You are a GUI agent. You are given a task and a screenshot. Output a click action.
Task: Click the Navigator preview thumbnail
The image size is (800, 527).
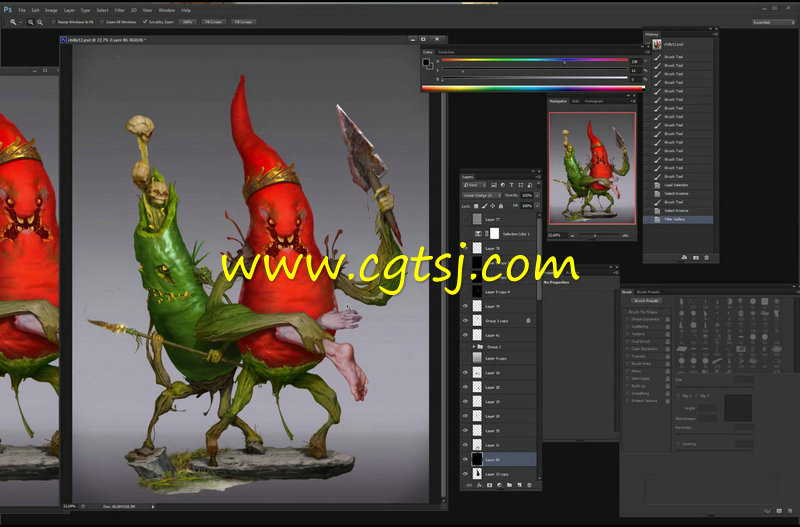point(592,168)
